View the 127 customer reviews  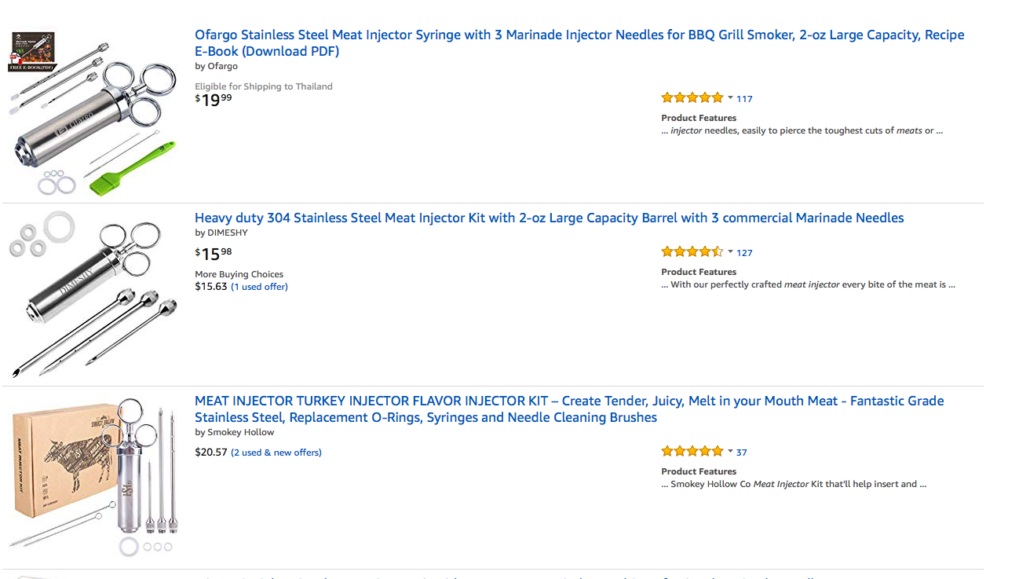click(744, 252)
